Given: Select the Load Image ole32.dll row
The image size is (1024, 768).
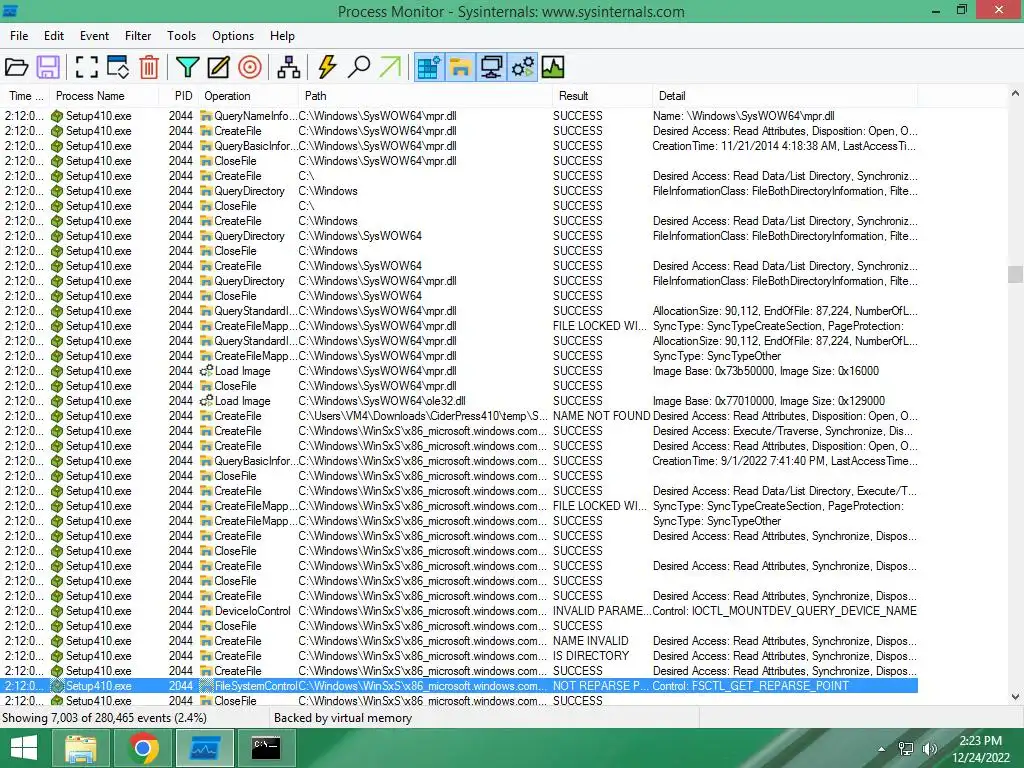Looking at the screenshot, I should click(x=459, y=401).
